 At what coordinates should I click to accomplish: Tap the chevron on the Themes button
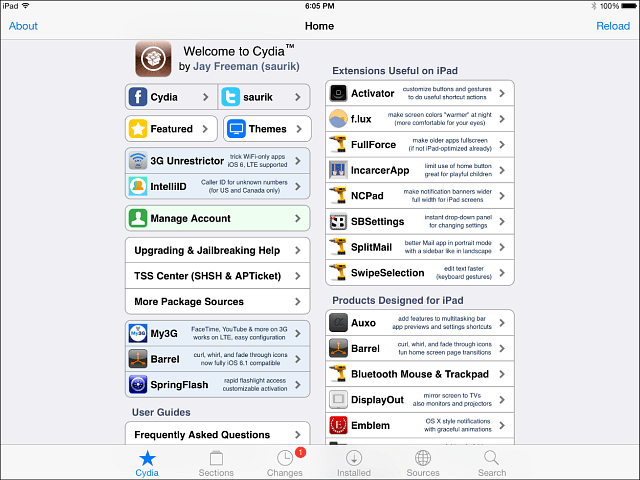299,129
